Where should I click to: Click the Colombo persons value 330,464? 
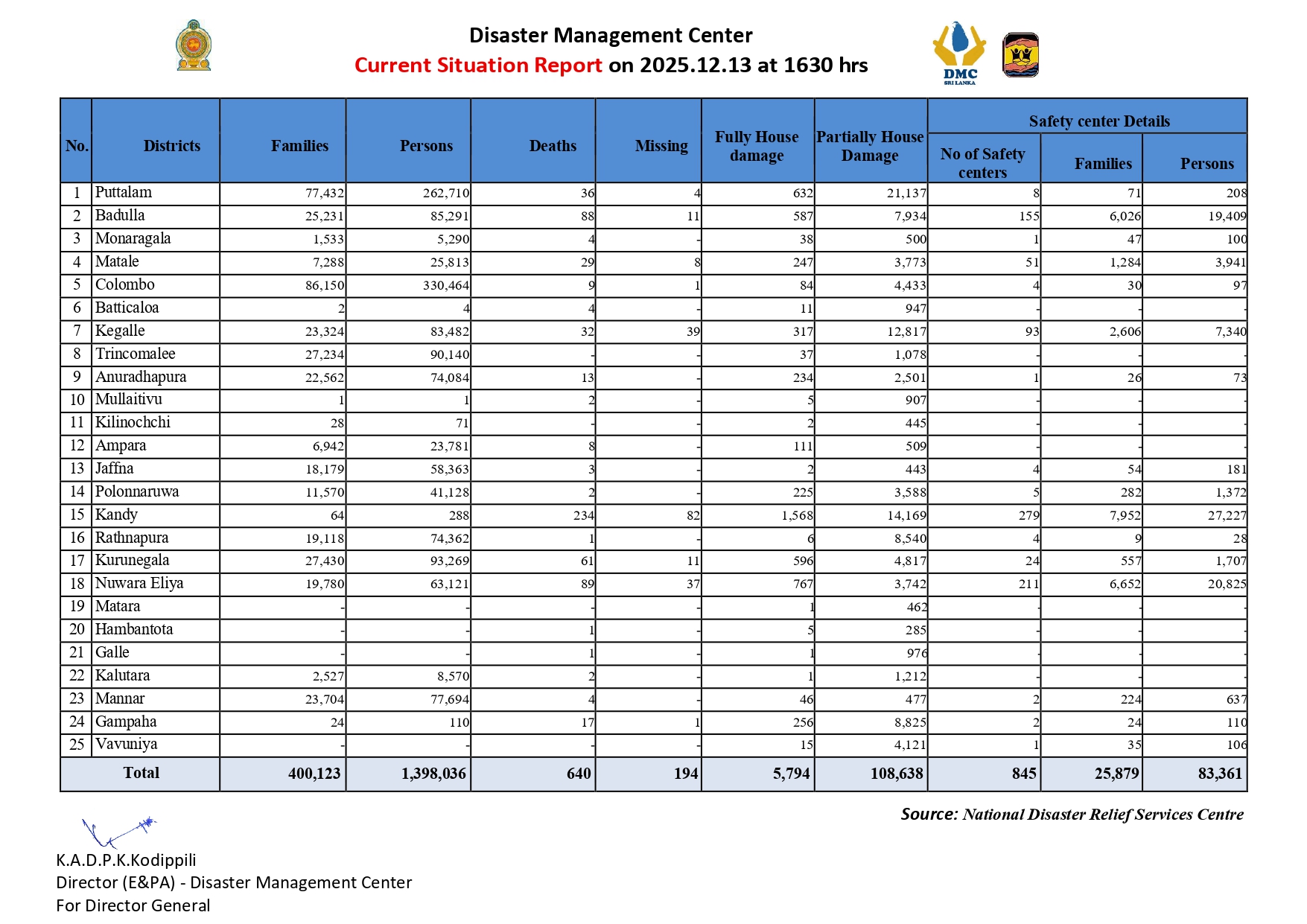point(445,285)
